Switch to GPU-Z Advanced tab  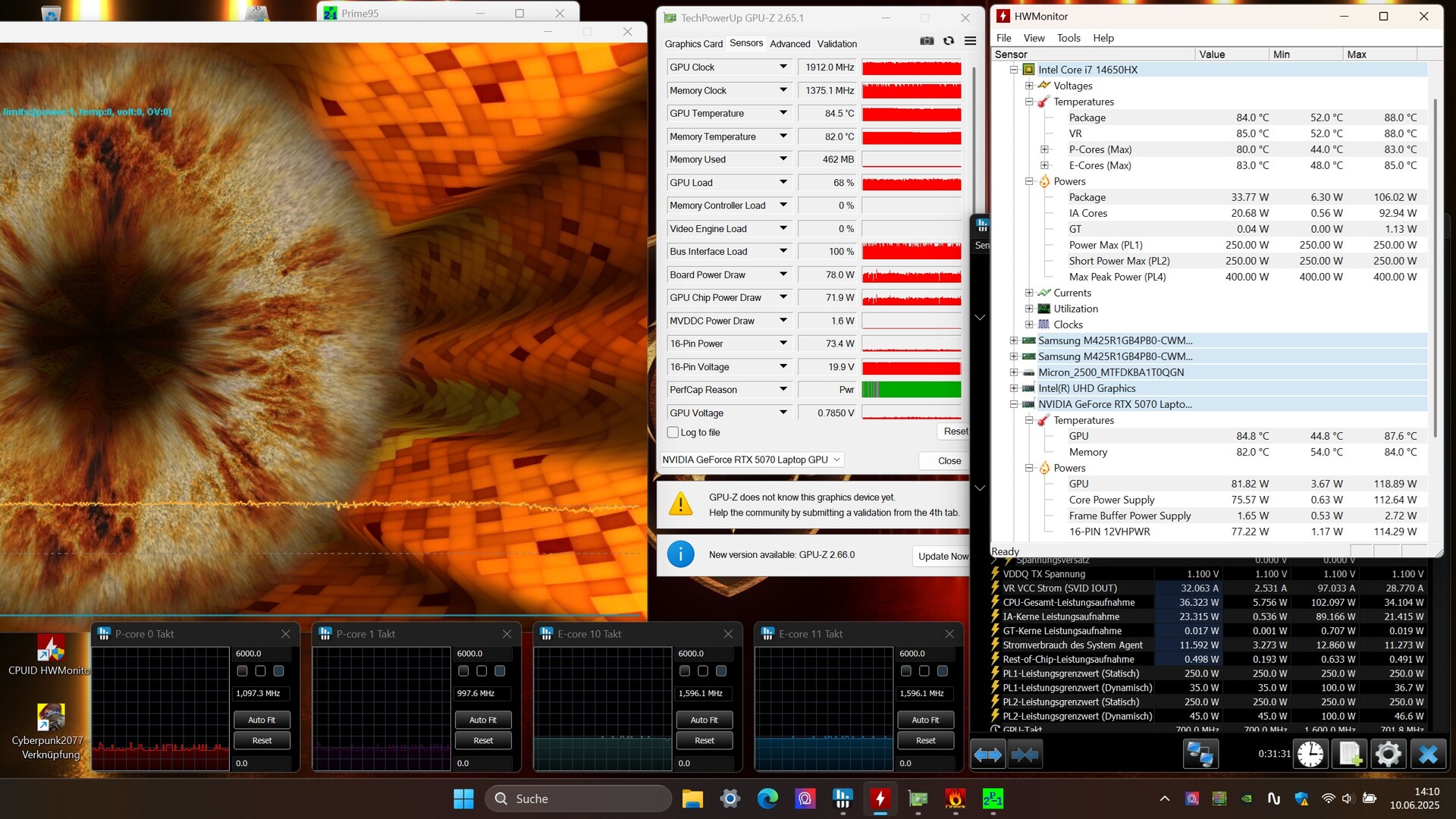789,44
